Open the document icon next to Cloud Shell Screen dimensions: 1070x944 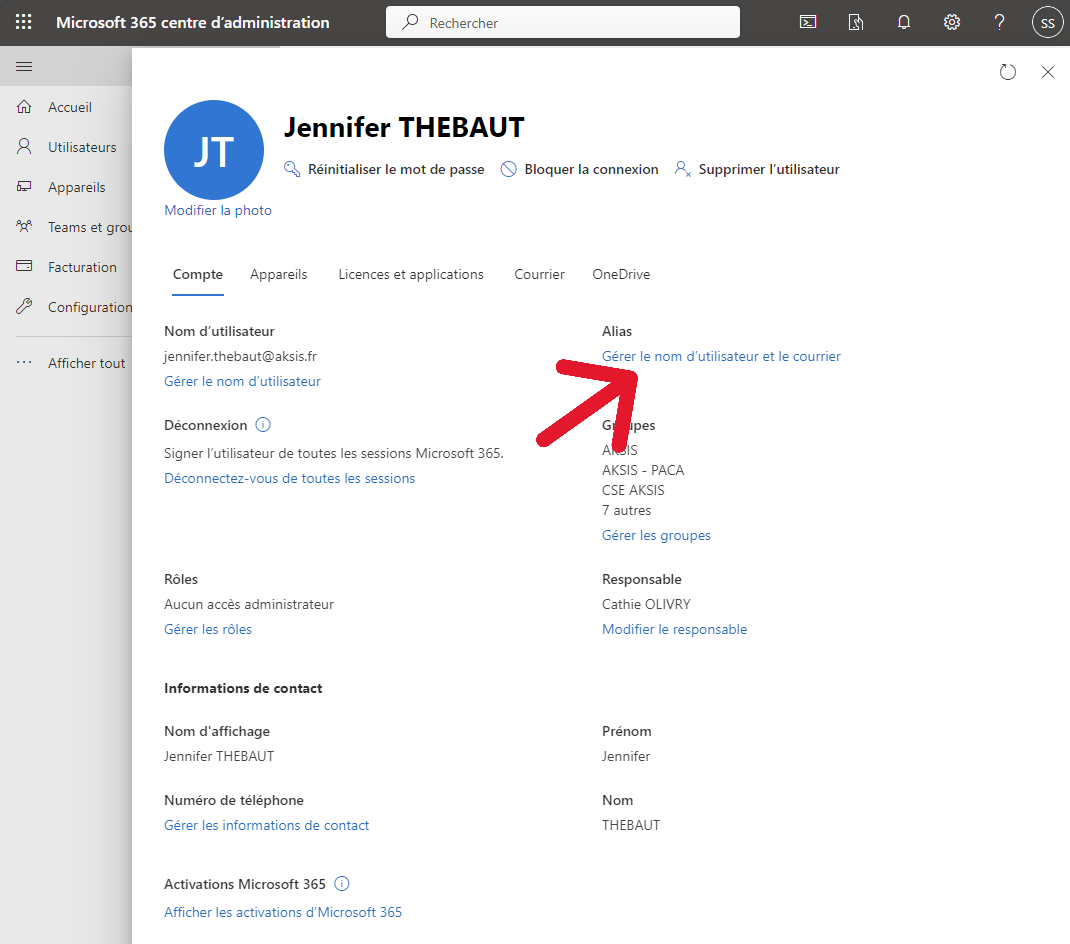[x=856, y=23]
